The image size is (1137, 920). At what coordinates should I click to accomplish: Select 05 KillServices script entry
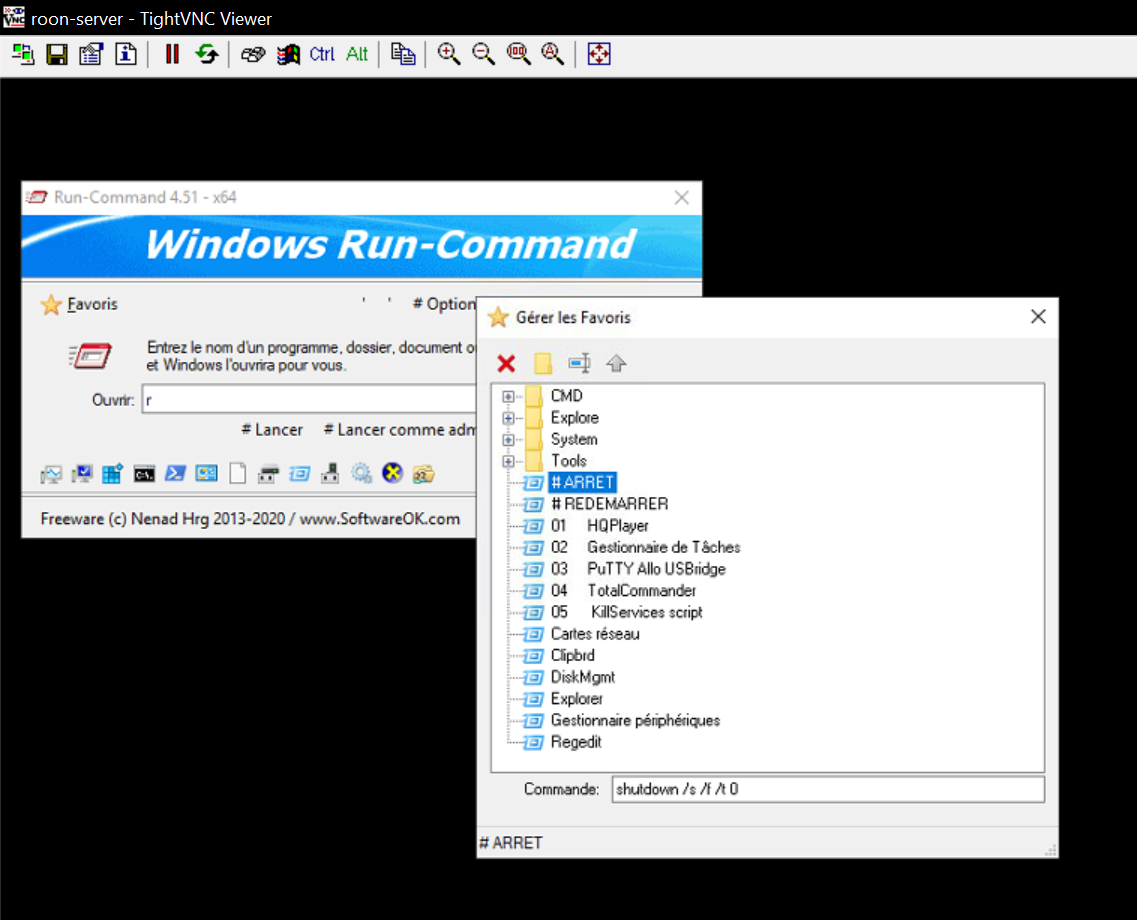coord(627,613)
